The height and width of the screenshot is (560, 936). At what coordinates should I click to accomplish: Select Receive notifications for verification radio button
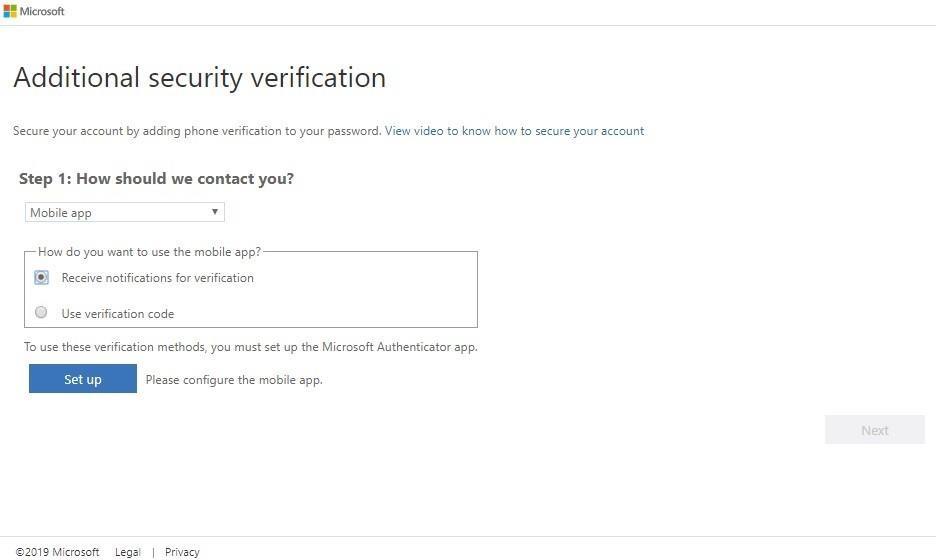(x=41, y=277)
